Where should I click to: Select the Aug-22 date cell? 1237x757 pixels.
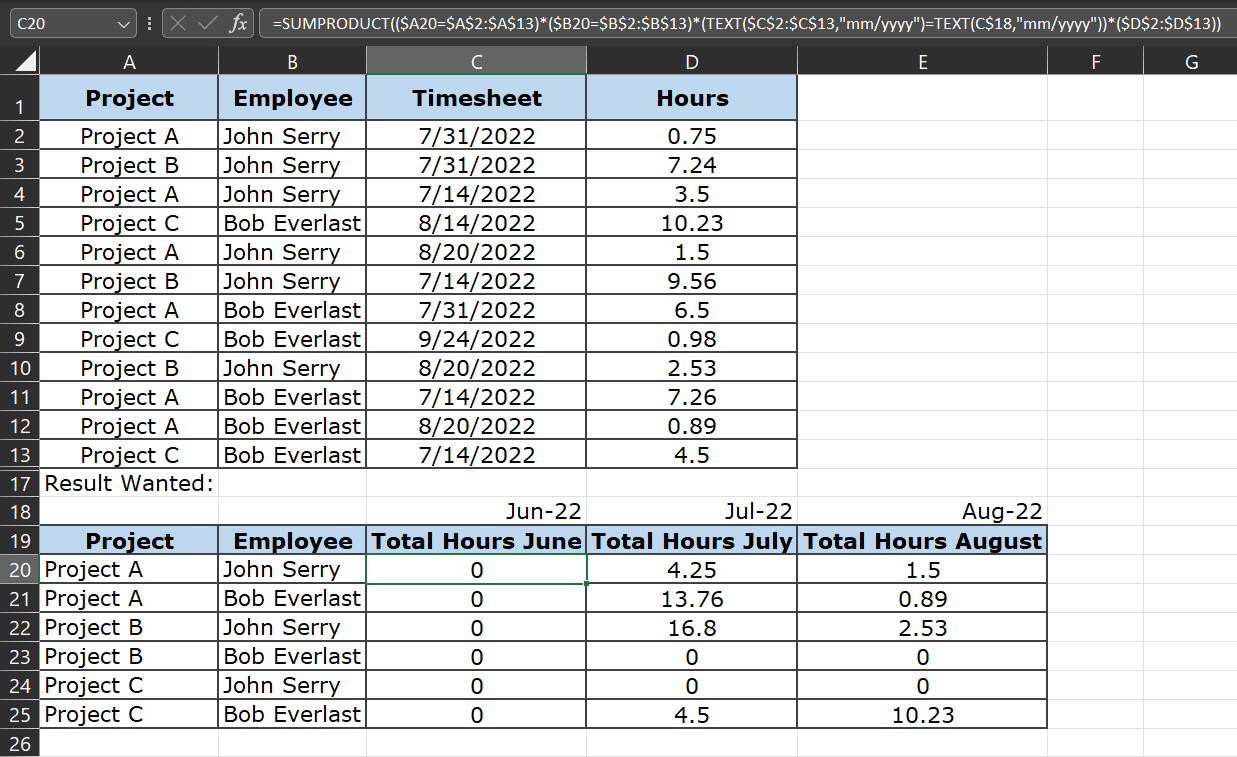(922, 511)
